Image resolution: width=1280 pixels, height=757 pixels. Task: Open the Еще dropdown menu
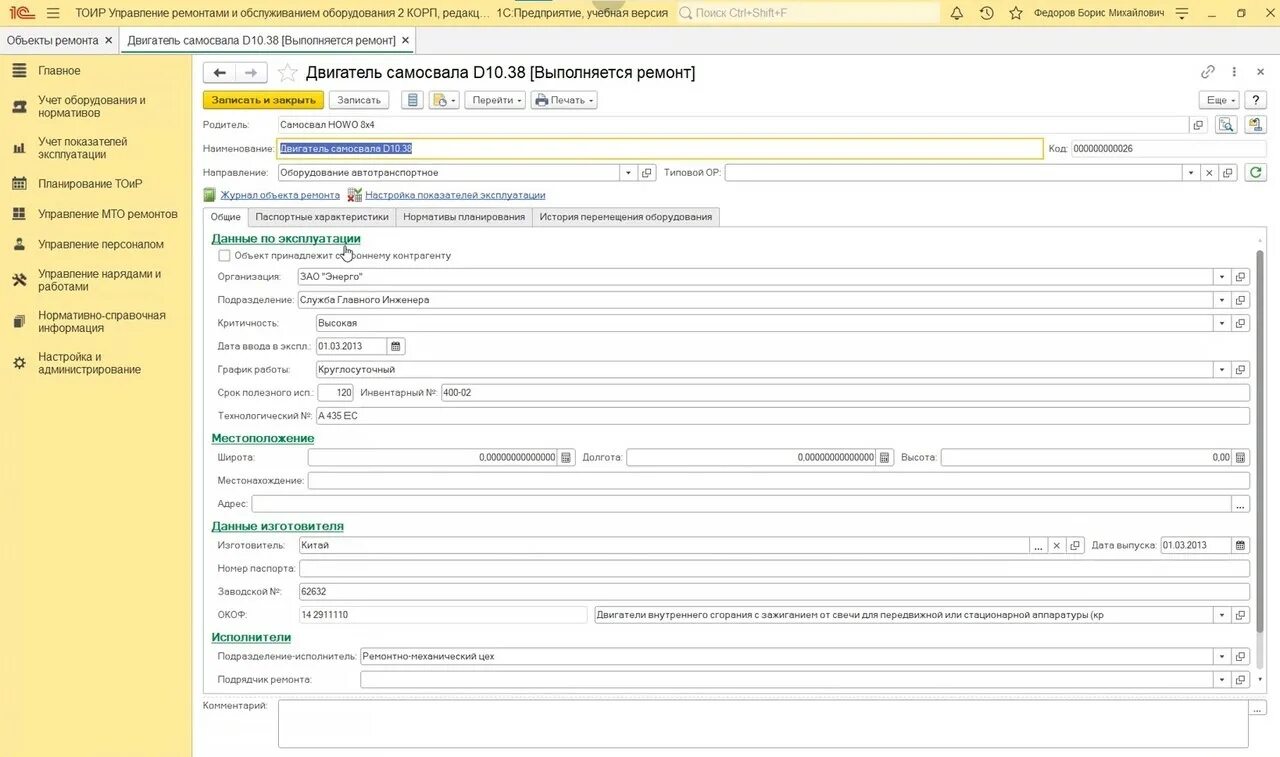(x=1219, y=100)
